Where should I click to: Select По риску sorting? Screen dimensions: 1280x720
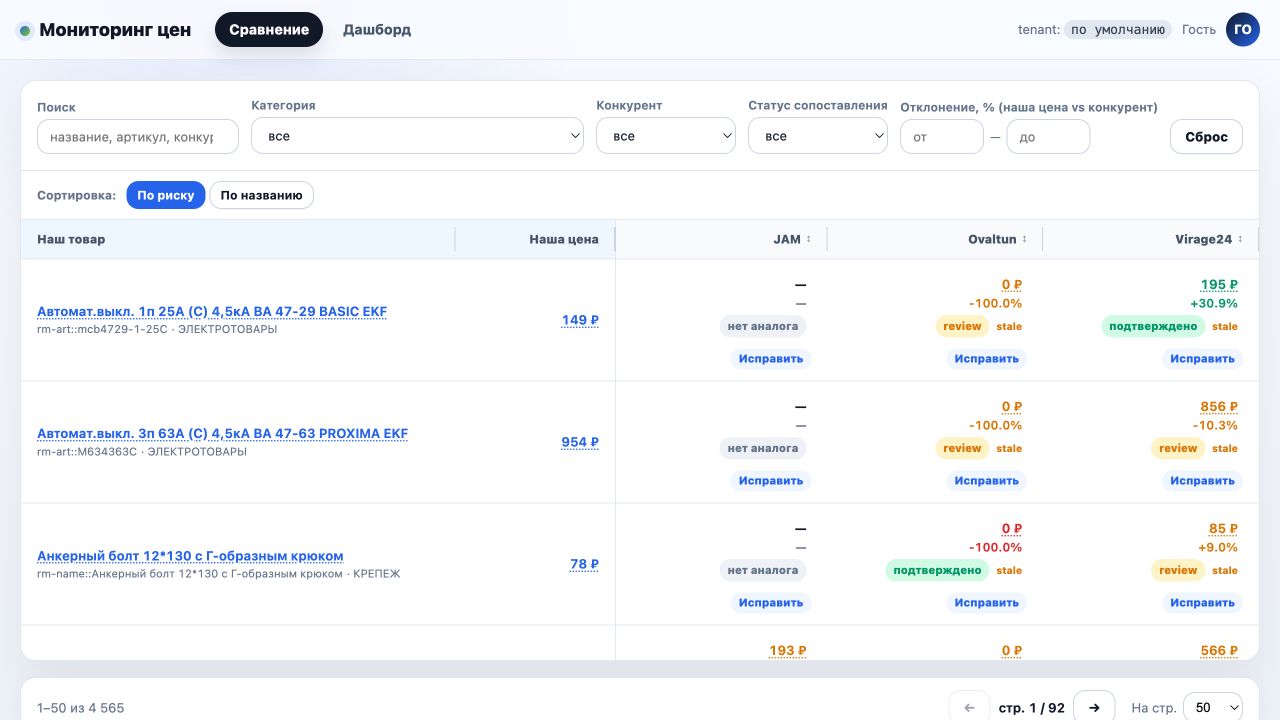166,195
